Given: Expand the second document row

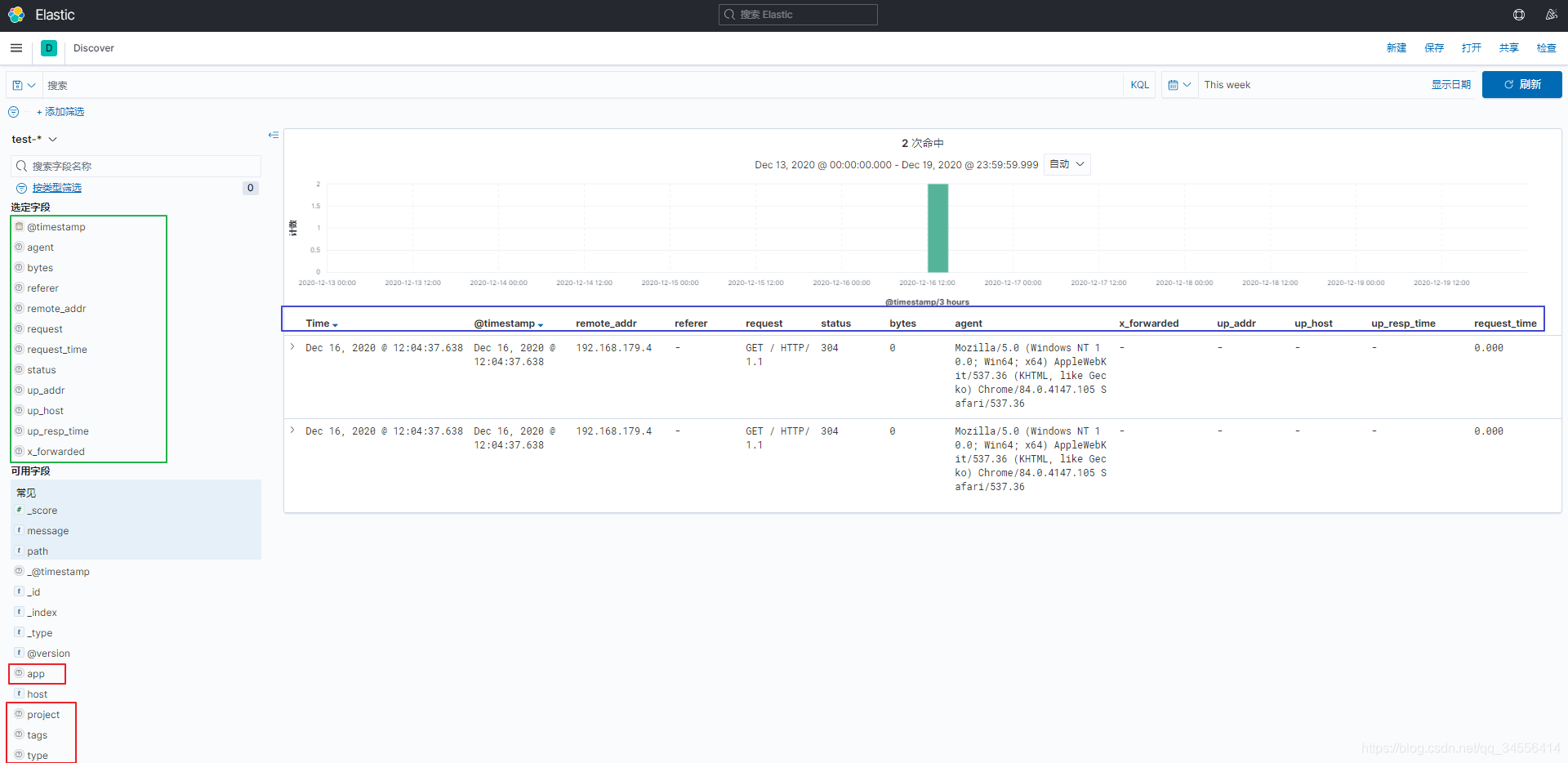Looking at the screenshot, I should point(292,431).
